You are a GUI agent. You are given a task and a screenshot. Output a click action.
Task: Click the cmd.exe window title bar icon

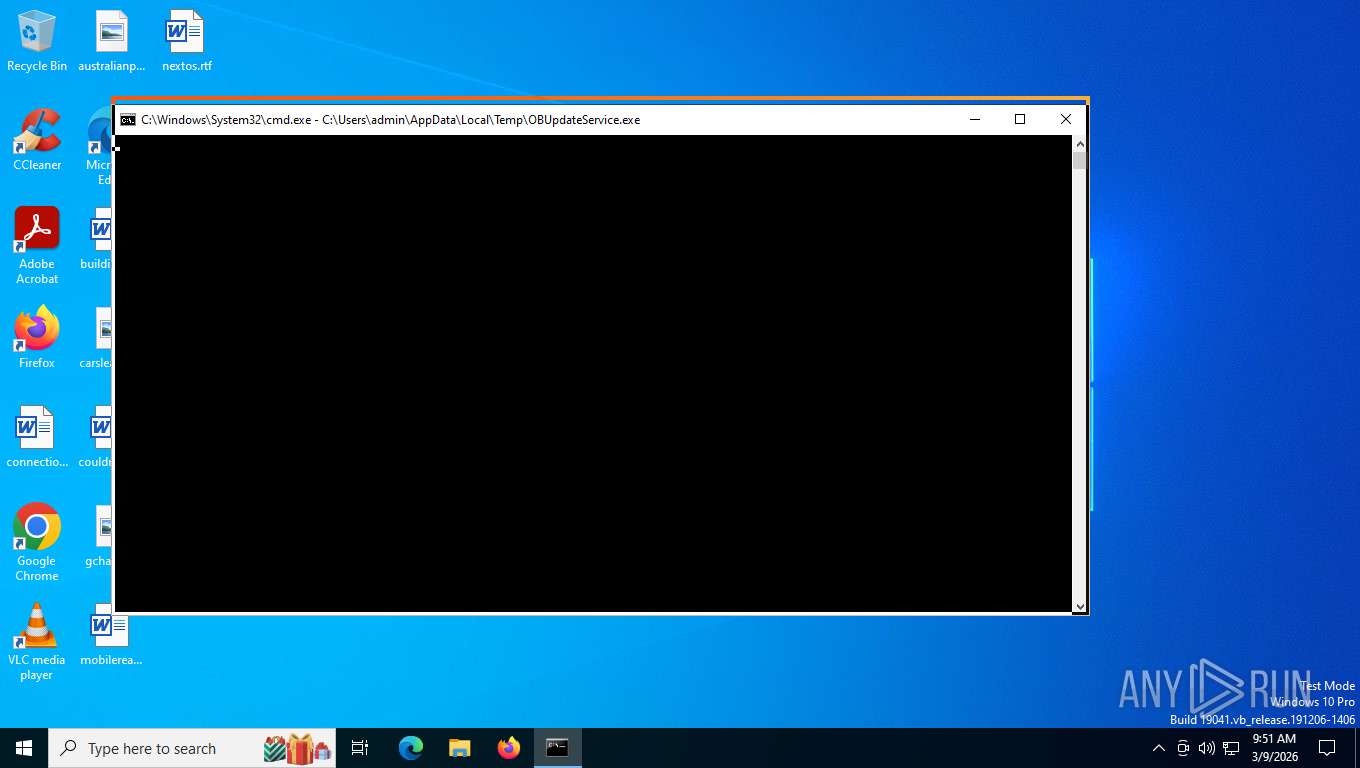coord(128,120)
